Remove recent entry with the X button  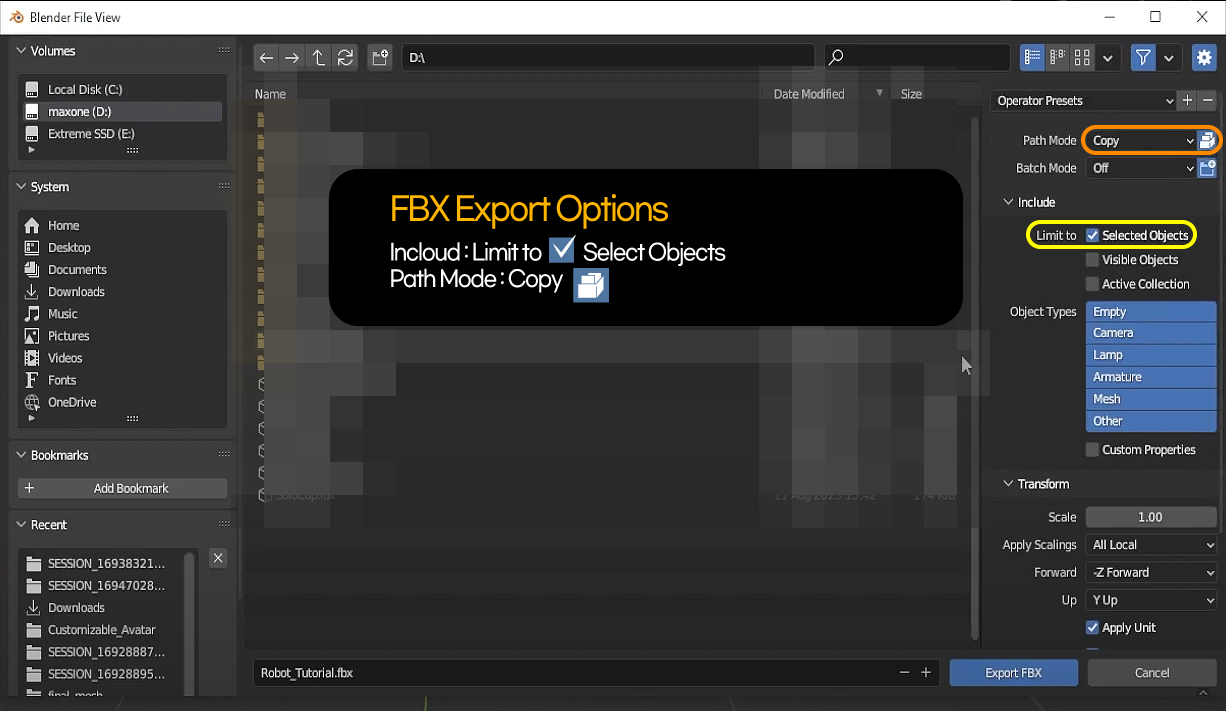[218, 558]
